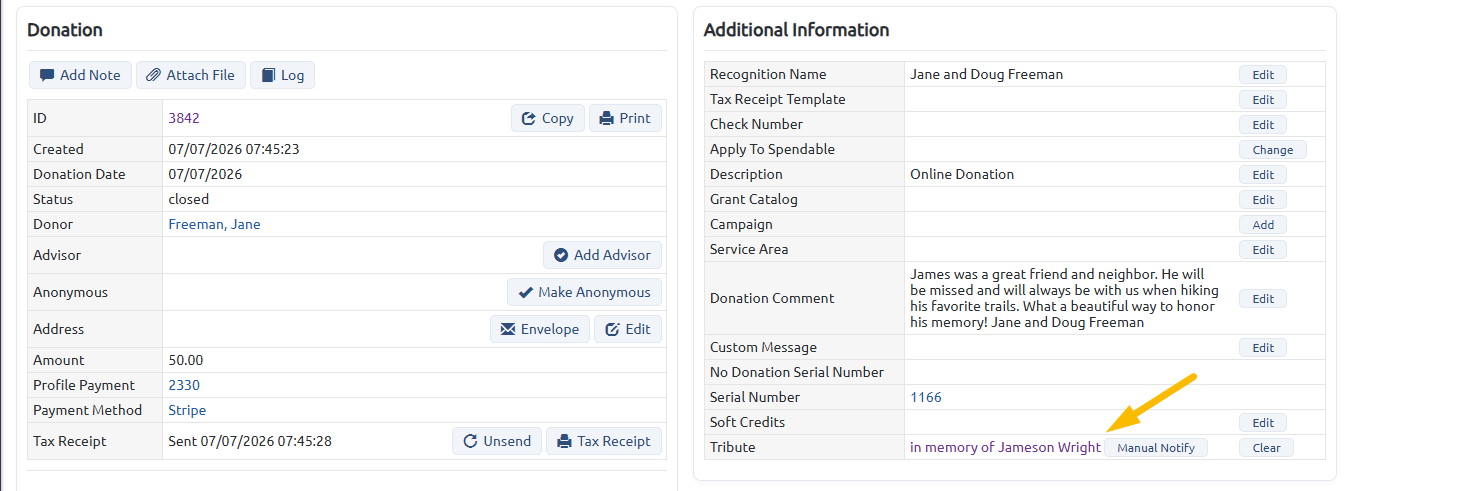This screenshot has height=491, width=1462.
Task: Edit the Recognition Name
Action: tap(1263, 75)
